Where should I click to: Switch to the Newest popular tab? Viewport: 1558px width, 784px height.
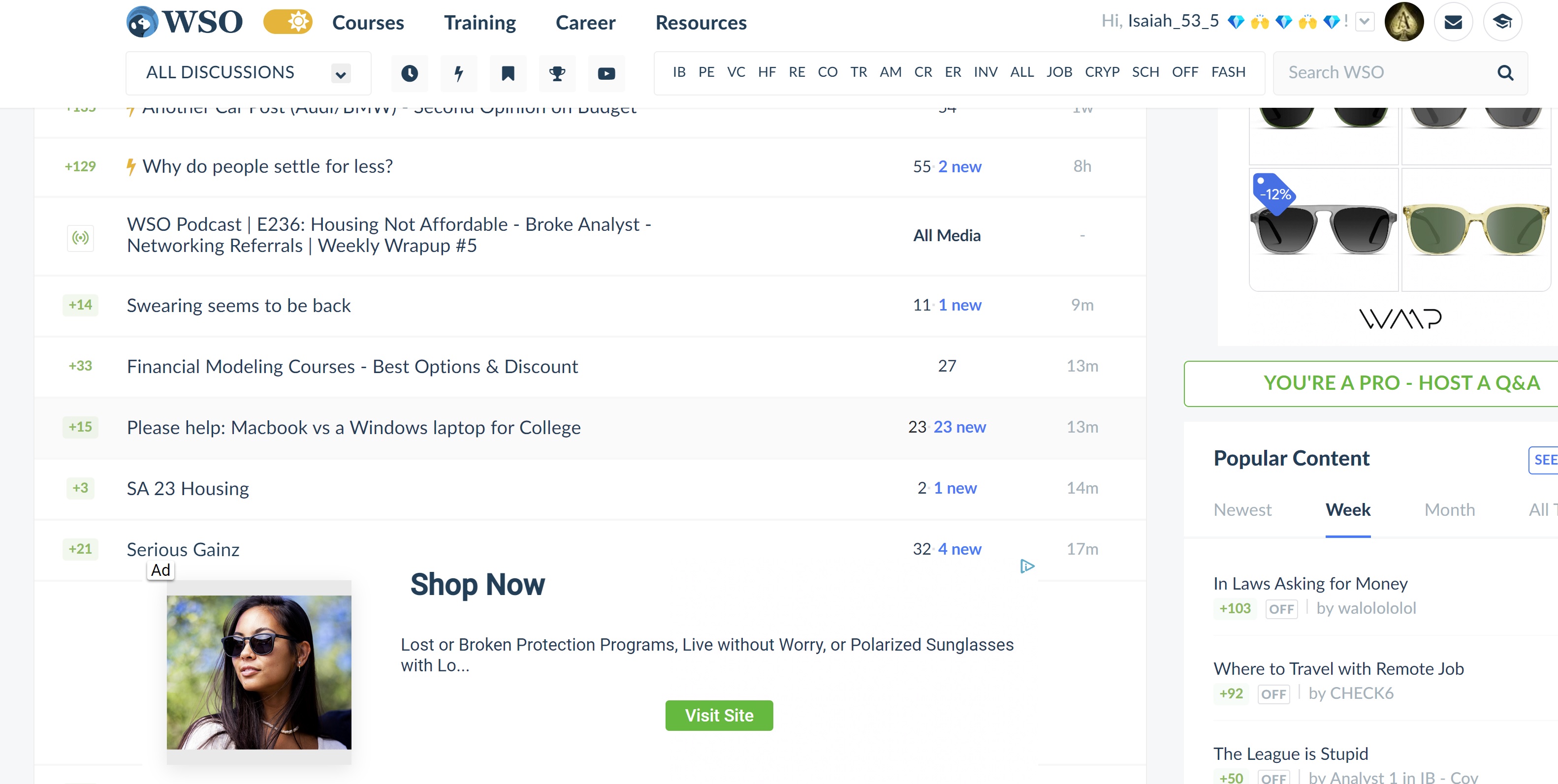(1242, 510)
